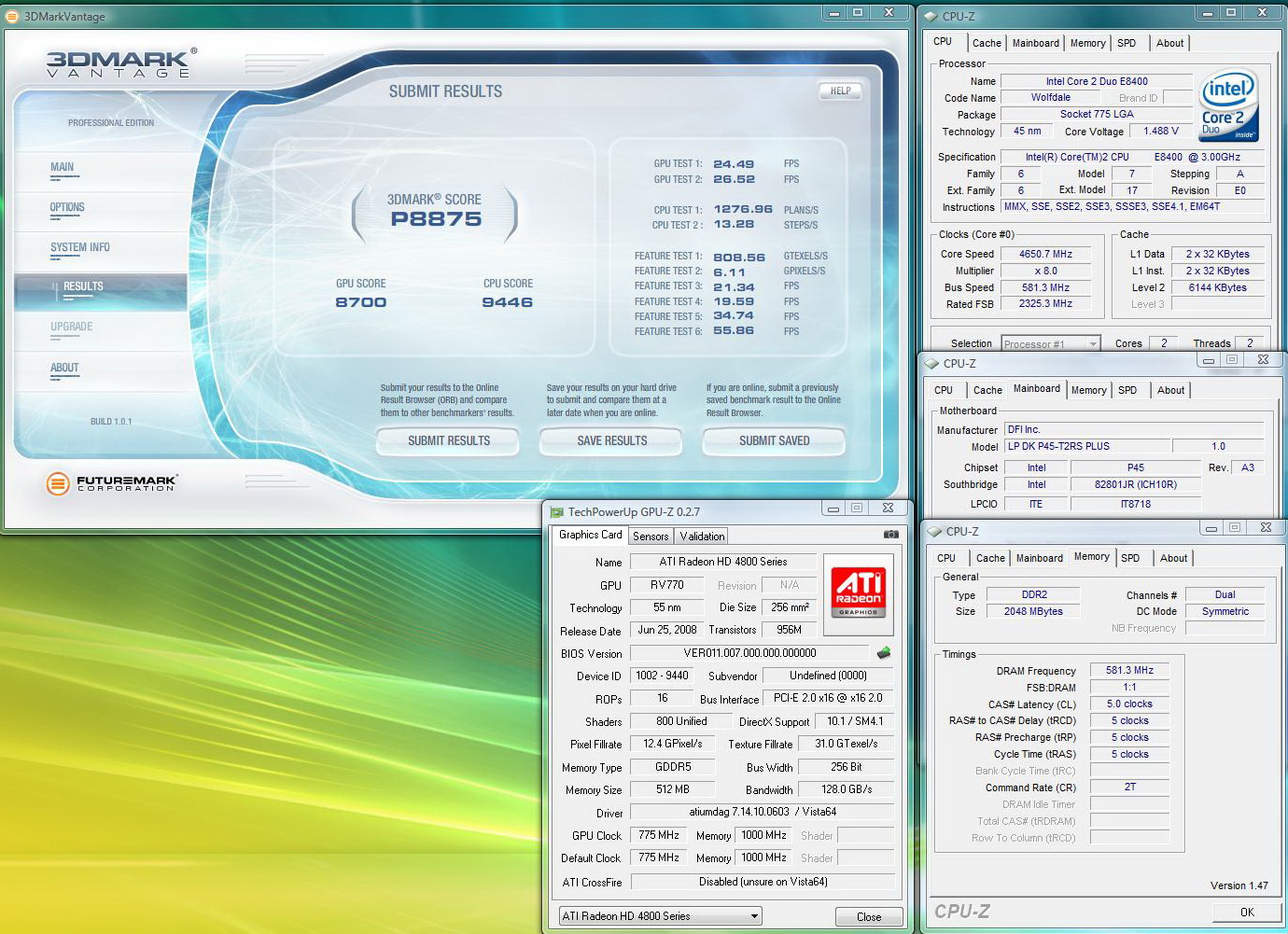This screenshot has height=934, width=1288.
Task: Click the 3DMark Vantage logo in header
Action: (x=119, y=63)
